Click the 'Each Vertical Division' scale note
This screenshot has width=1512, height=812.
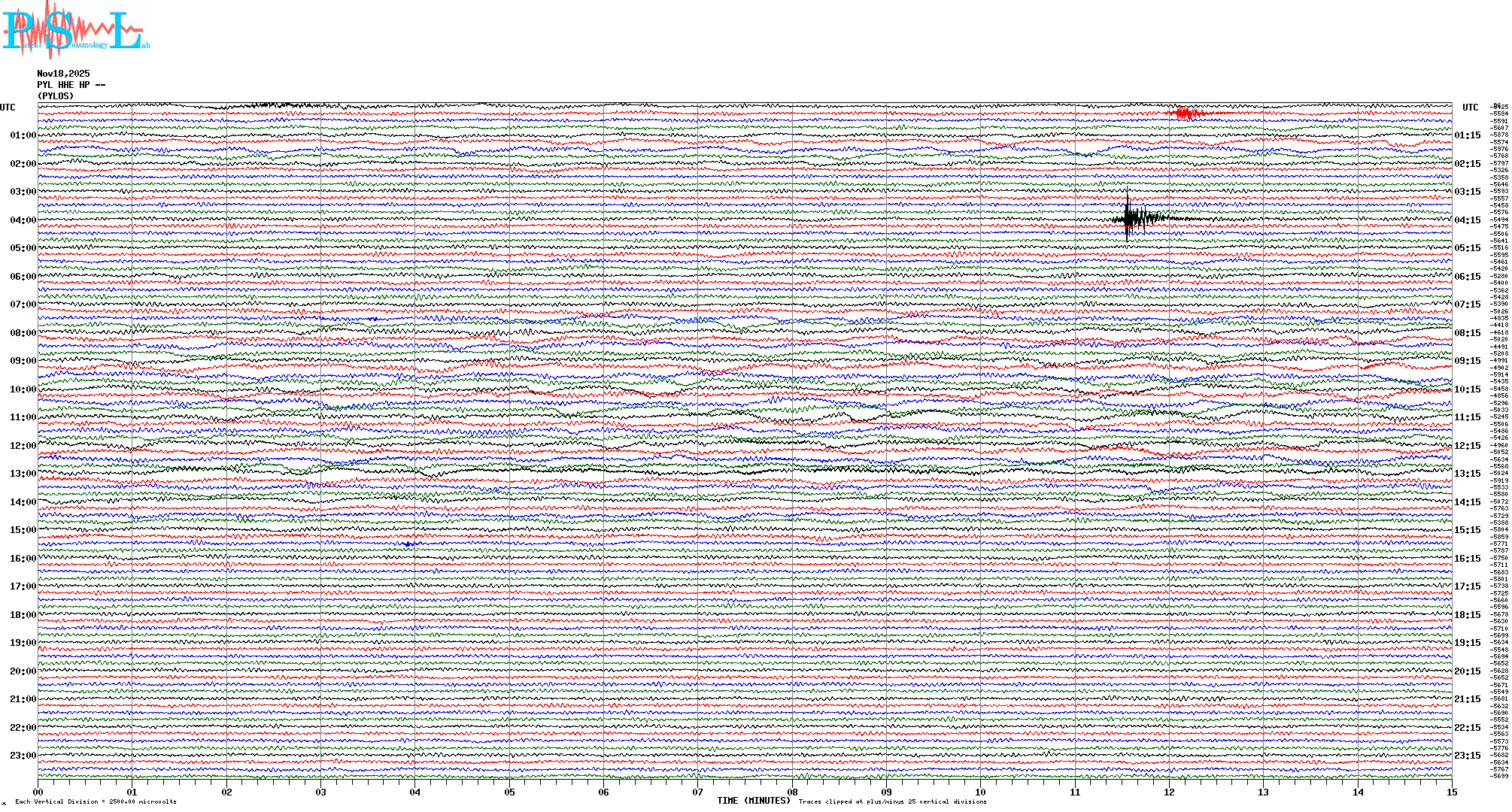coord(96,801)
